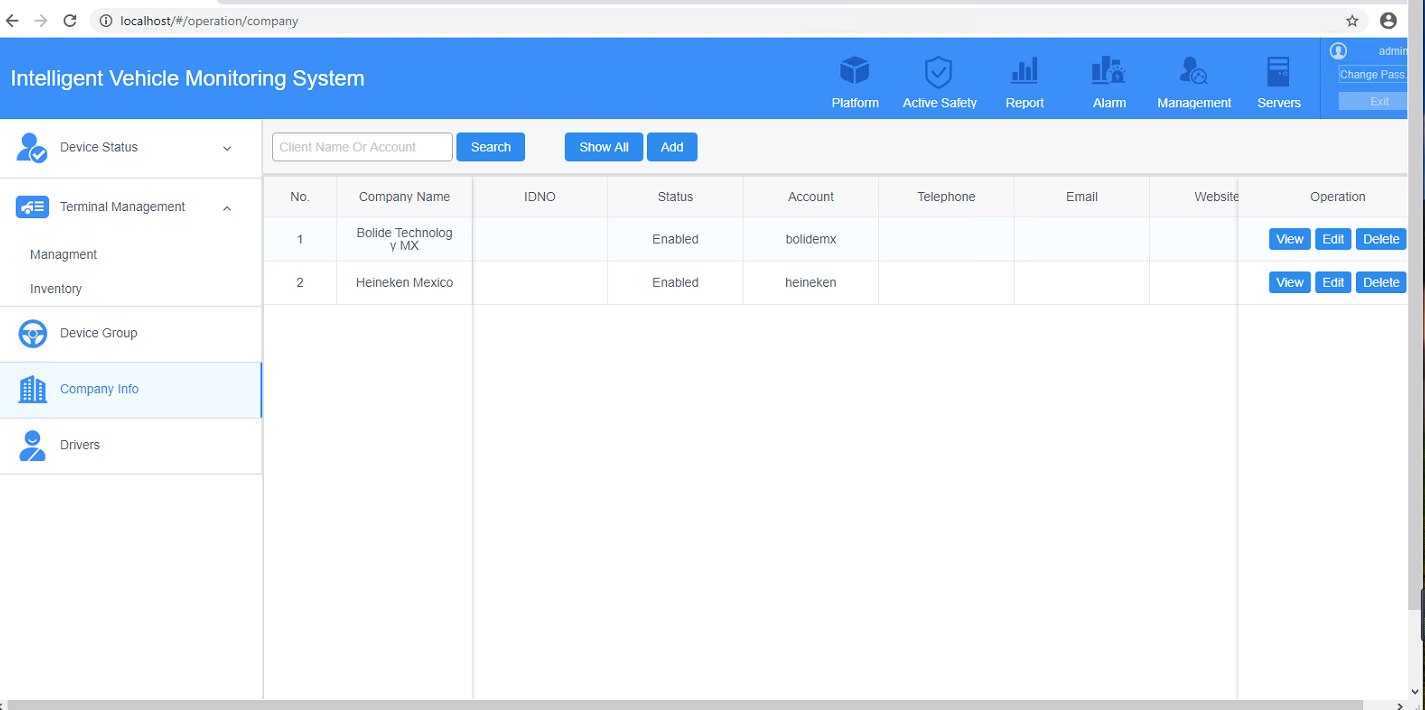The width and height of the screenshot is (1425, 710).
Task: Collapse the Terminal Management menu chevron
Action: pos(227,208)
